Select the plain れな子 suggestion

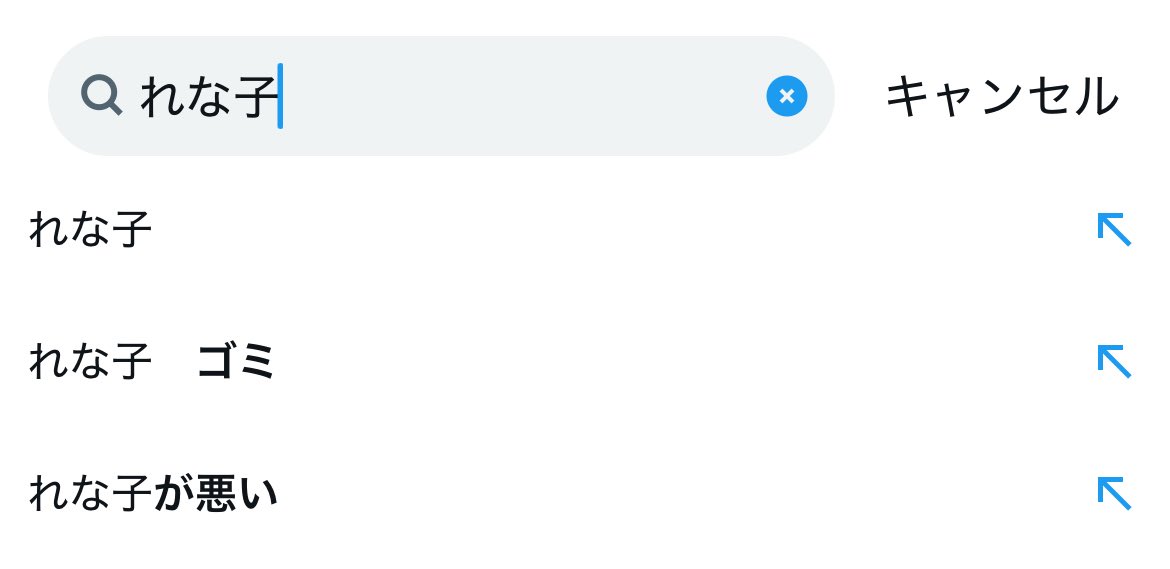click(x=90, y=230)
